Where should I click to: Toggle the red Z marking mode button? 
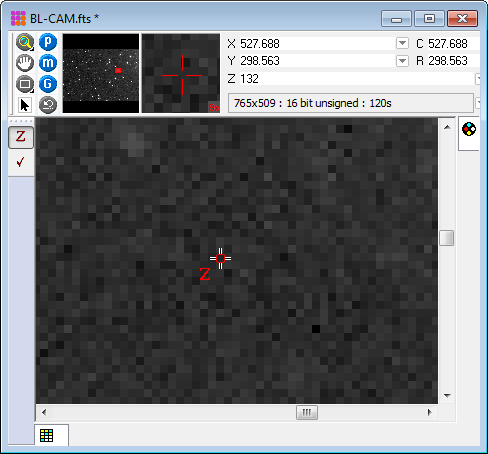point(21,137)
